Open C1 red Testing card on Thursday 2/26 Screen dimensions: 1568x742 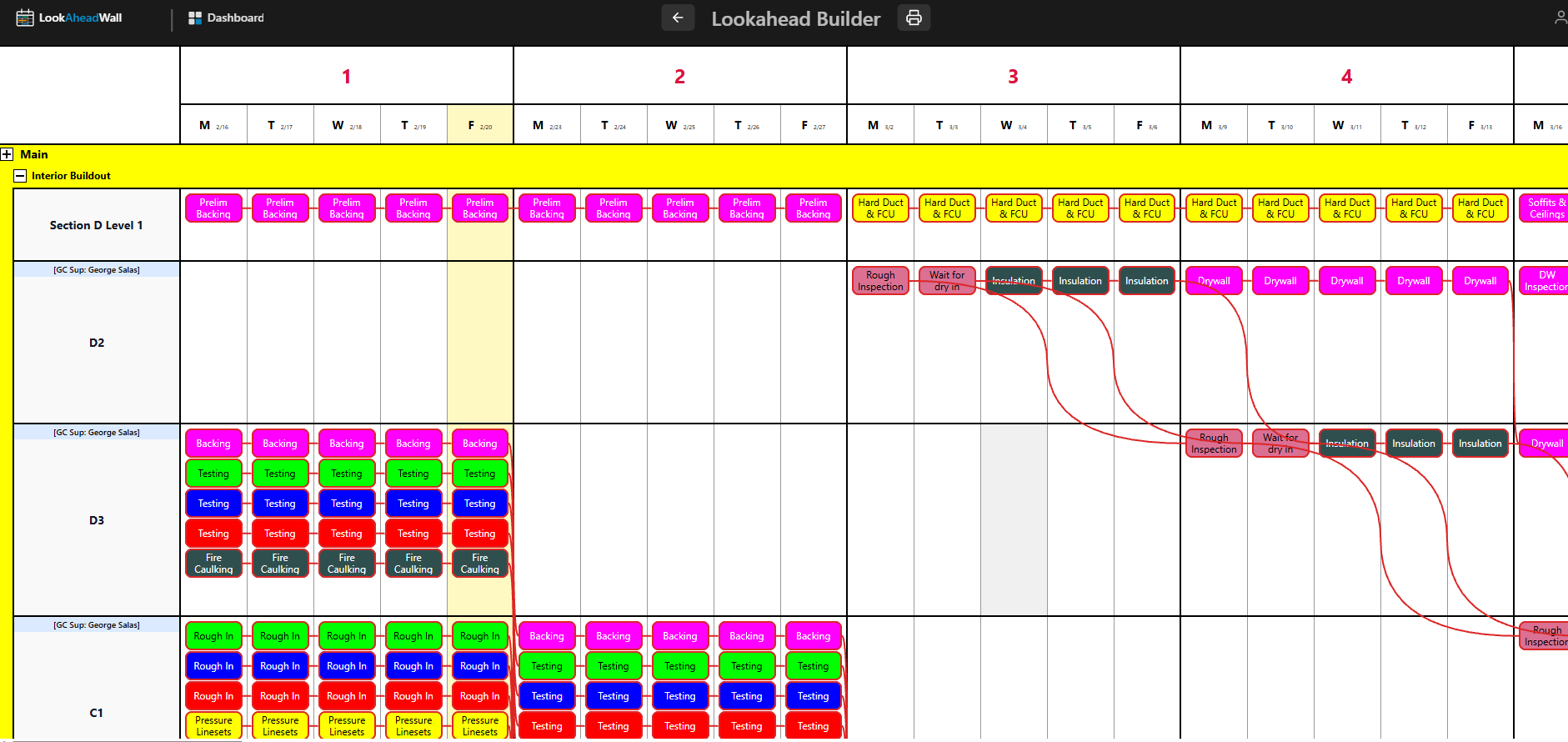[x=747, y=725]
